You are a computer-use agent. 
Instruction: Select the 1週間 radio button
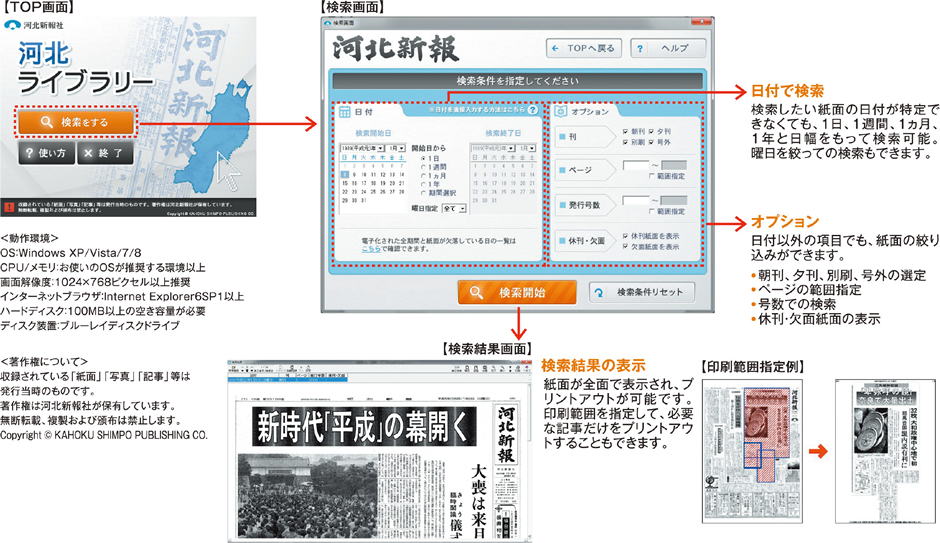pos(424,167)
